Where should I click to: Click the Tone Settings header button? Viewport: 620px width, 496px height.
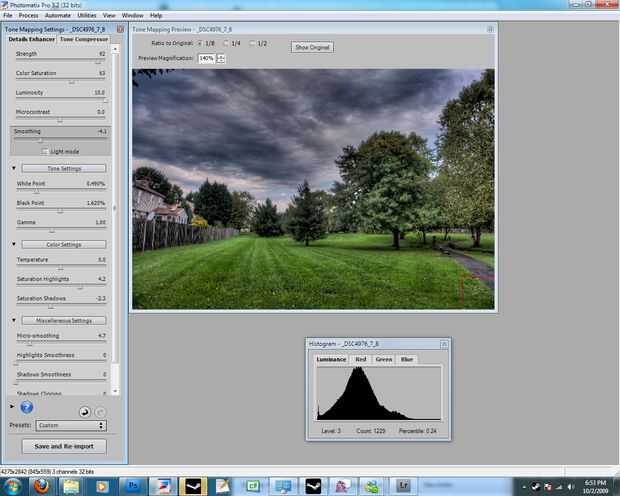click(64, 168)
